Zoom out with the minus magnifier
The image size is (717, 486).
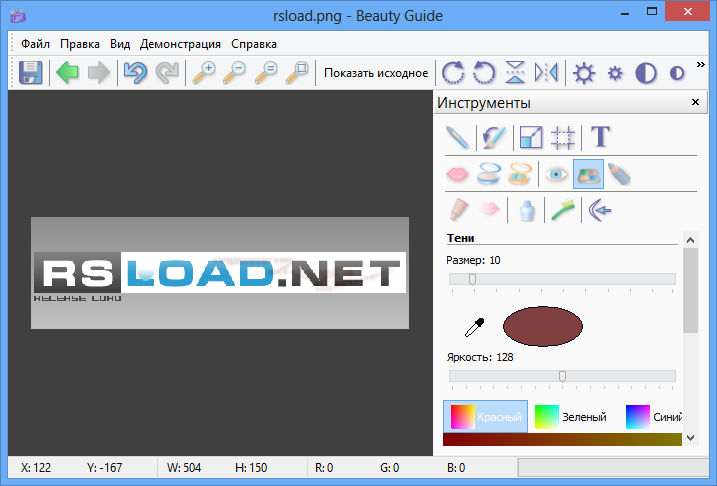pos(235,73)
